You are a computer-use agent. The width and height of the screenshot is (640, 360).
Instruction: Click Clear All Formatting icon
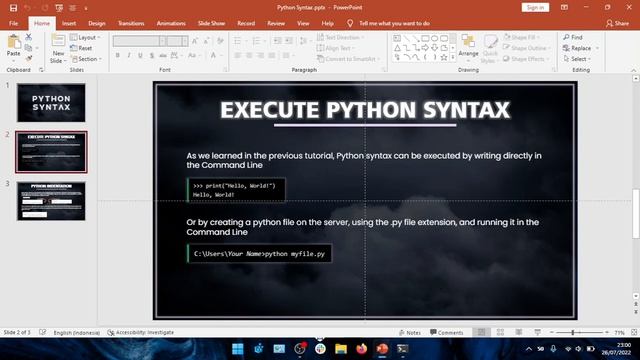220,41
